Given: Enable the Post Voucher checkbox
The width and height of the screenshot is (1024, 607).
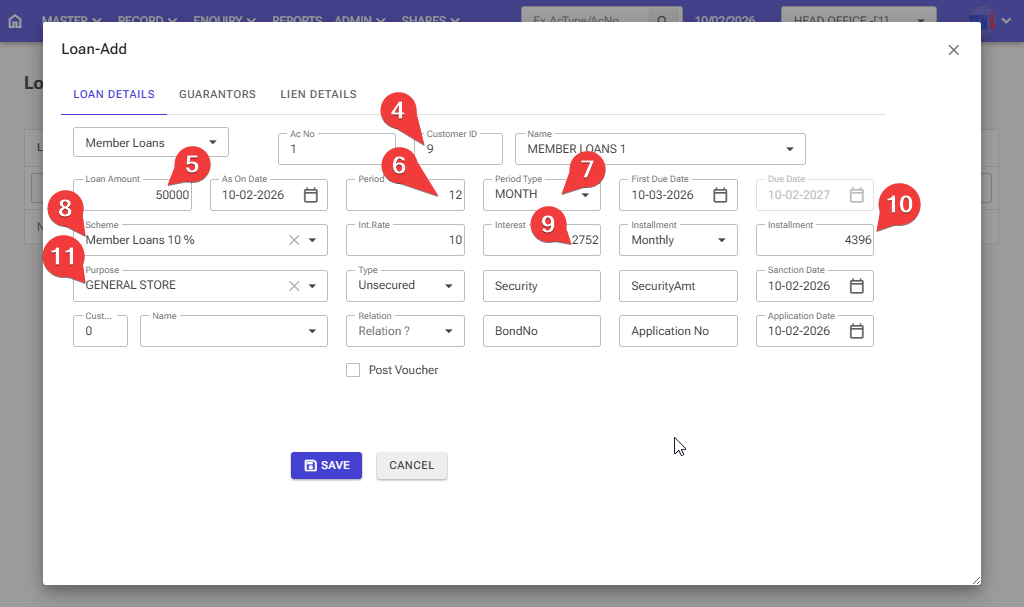Looking at the screenshot, I should click(x=353, y=370).
